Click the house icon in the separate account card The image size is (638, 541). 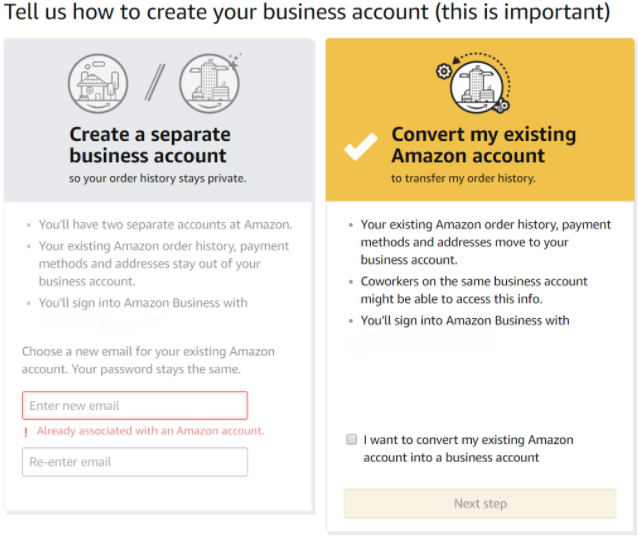click(x=98, y=82)
